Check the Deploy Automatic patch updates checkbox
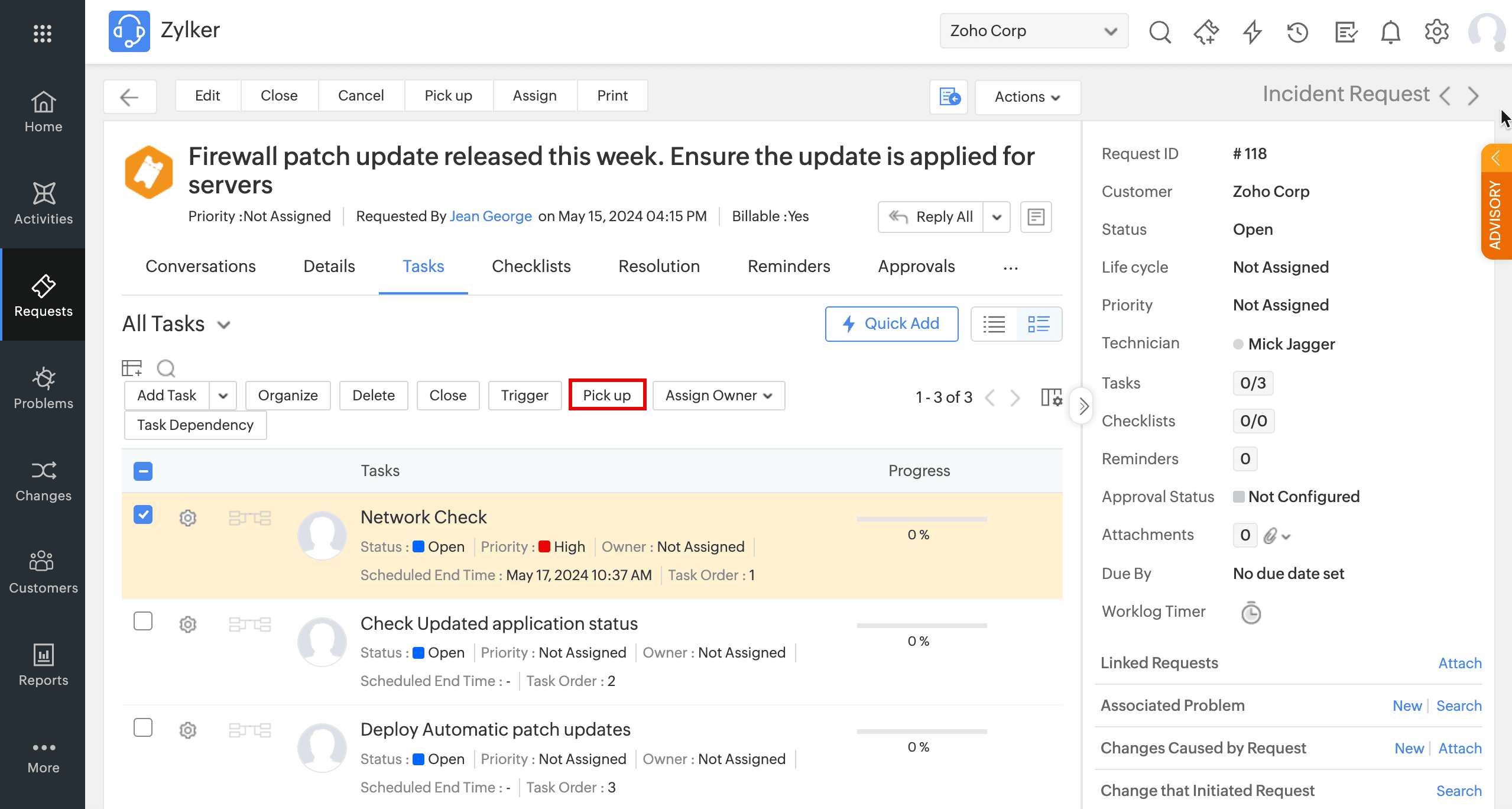Image resolution: width=1512 pixels, height=809 pixels. pos(143,727)
